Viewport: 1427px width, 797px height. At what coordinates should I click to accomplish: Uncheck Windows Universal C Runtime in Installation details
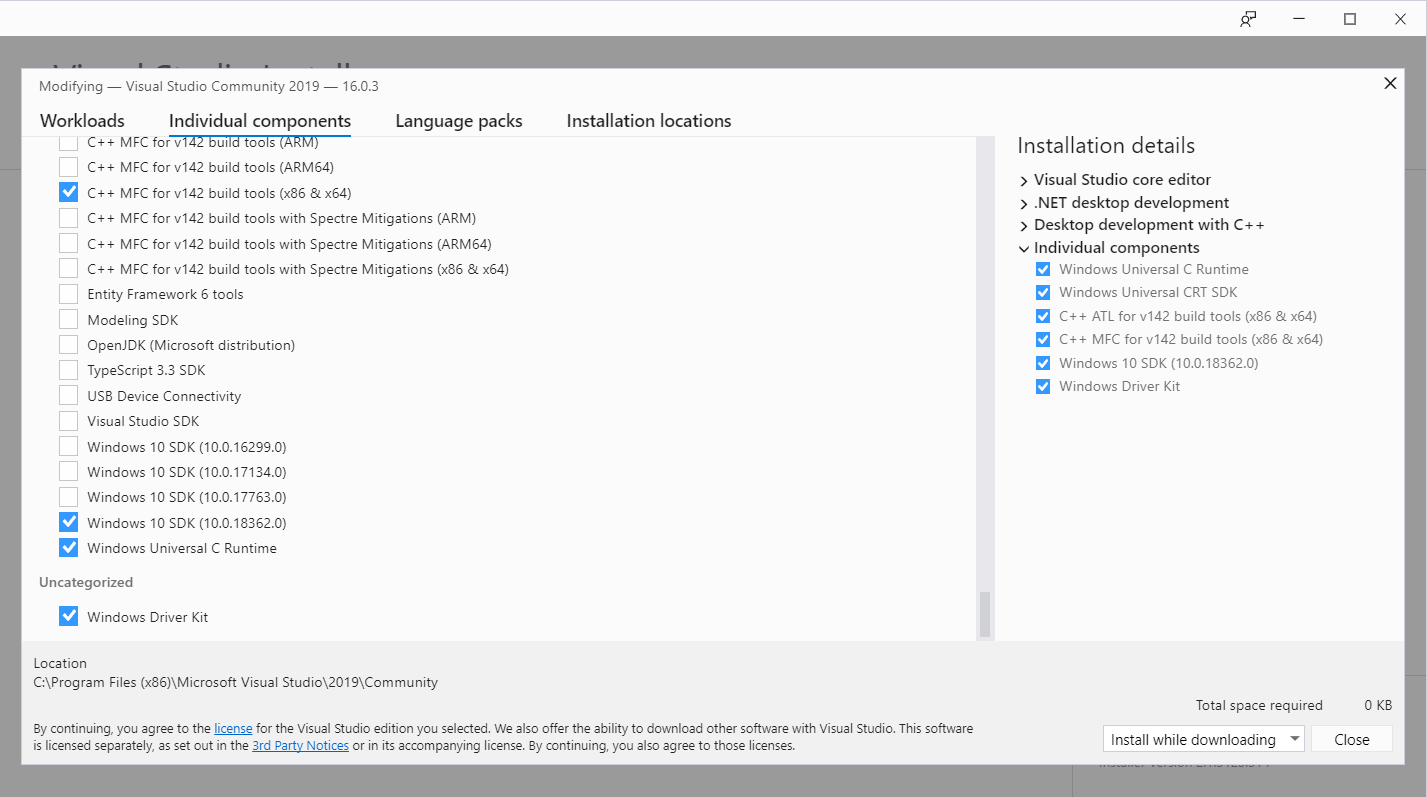pyautogui.click(x=1043, y=269)
